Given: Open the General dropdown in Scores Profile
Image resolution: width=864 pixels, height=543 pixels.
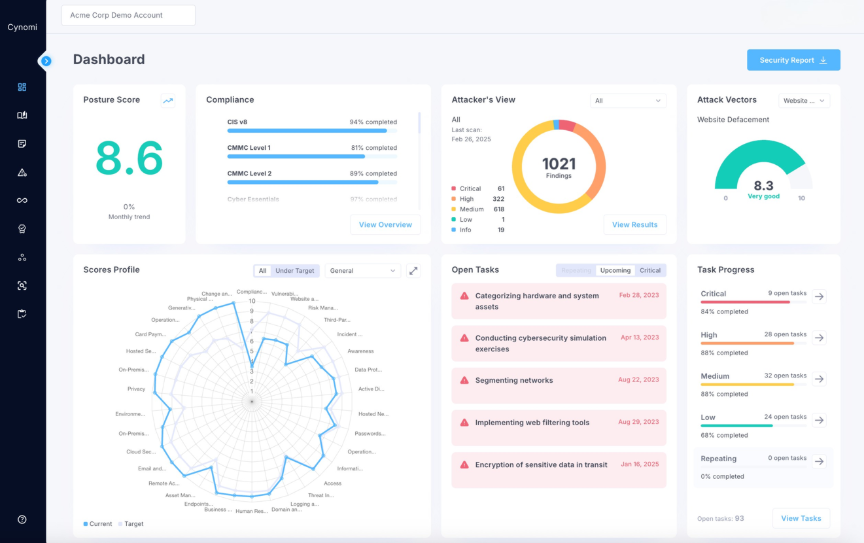Looking at the screenshot, I should 362,270.
